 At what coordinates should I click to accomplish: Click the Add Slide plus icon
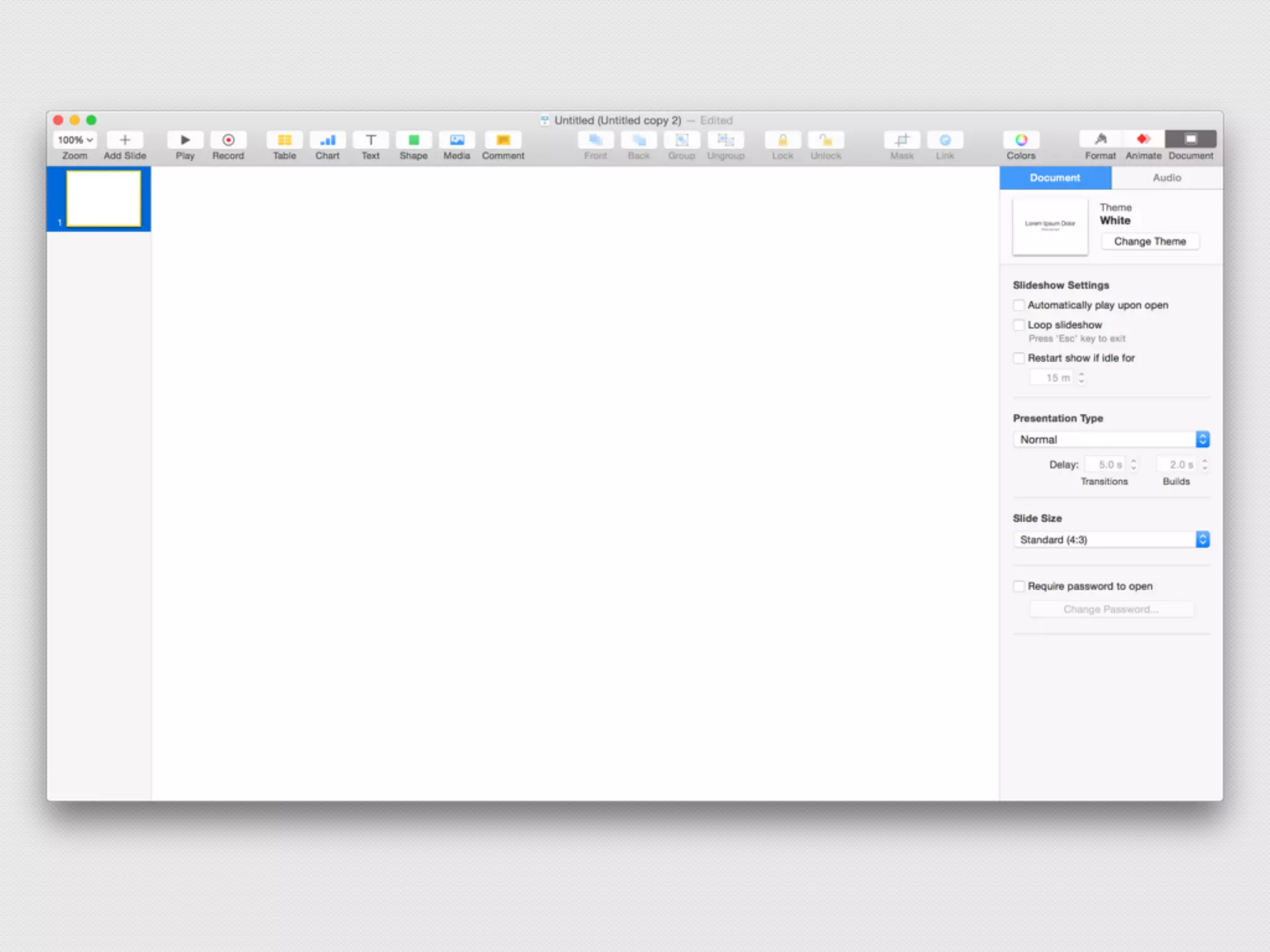pyautogui.click(x=125, y=139)
